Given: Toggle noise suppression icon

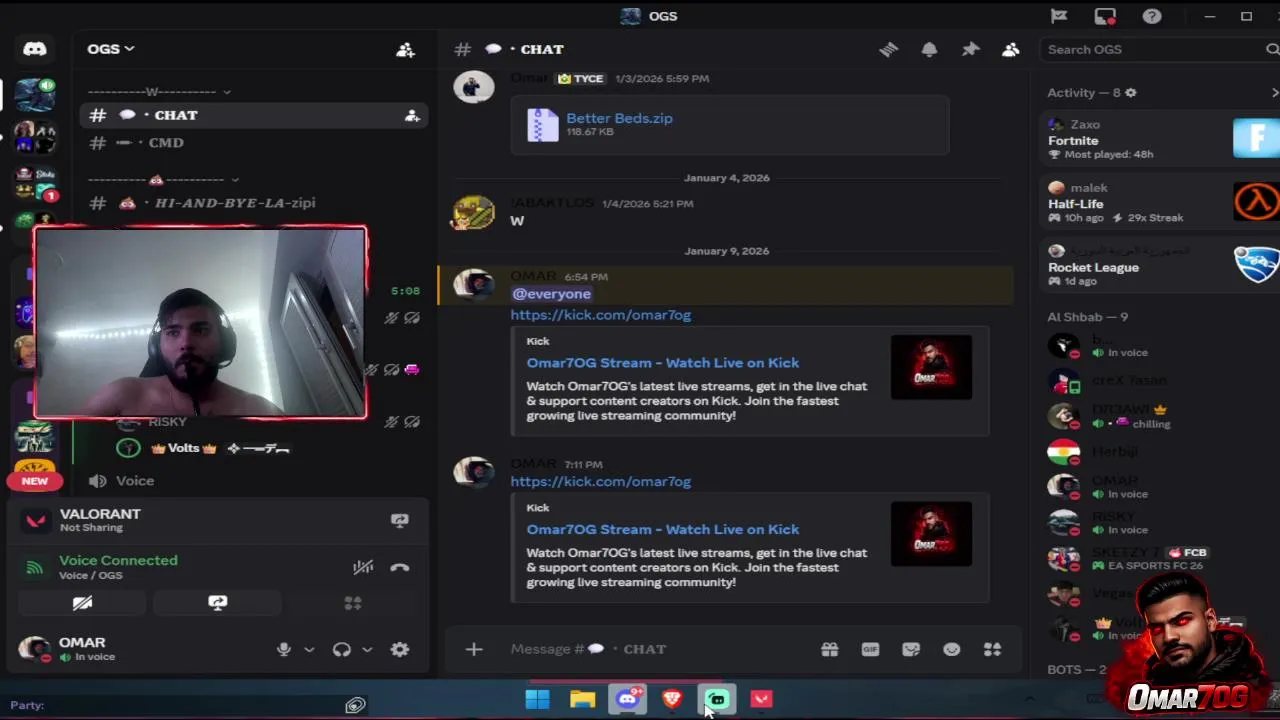Looking at the screenshot, I should point(363,567).
